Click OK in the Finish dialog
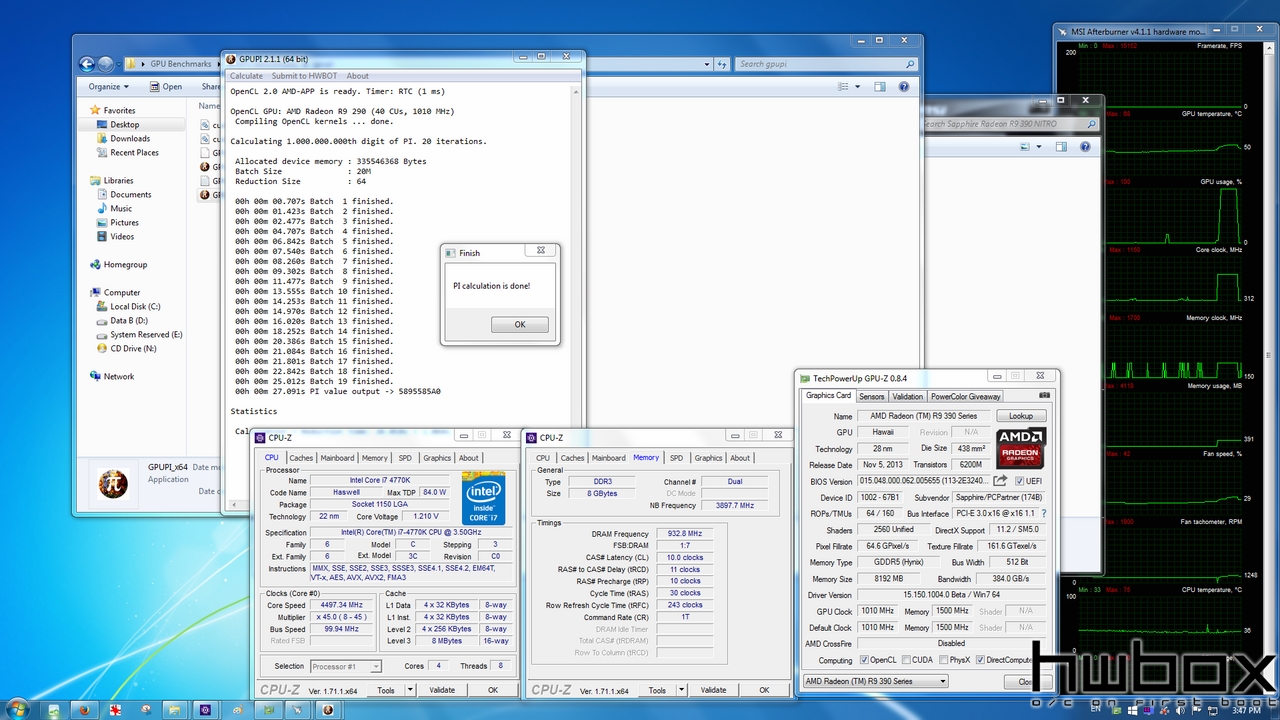Viewport: 1280px width, 720px height. coord(520,324)
